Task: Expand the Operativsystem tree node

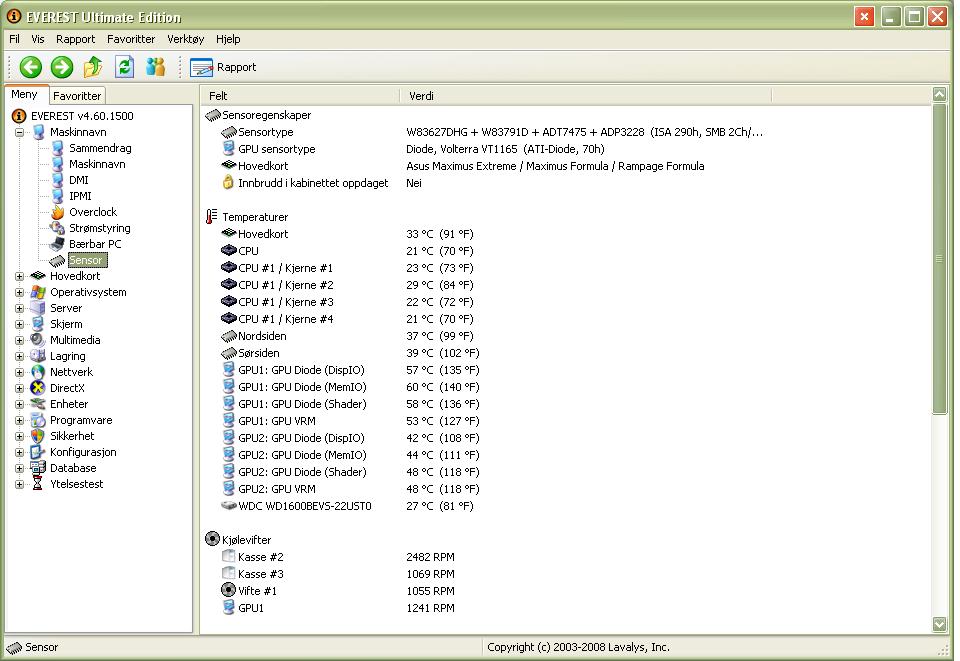Action: pos(20,293)
